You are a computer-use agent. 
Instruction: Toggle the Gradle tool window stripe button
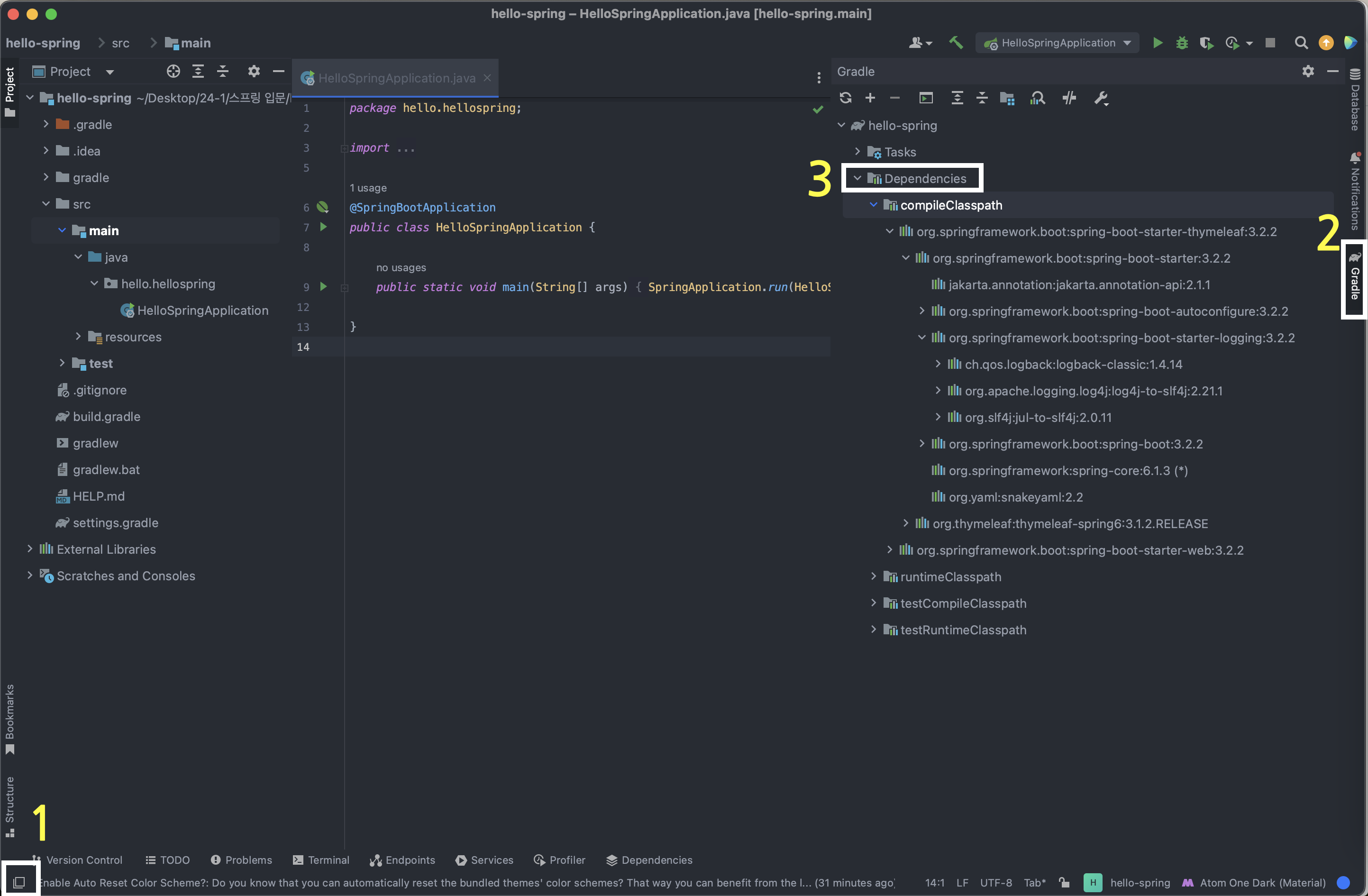pyautogui.click(x=1355, y=279)
